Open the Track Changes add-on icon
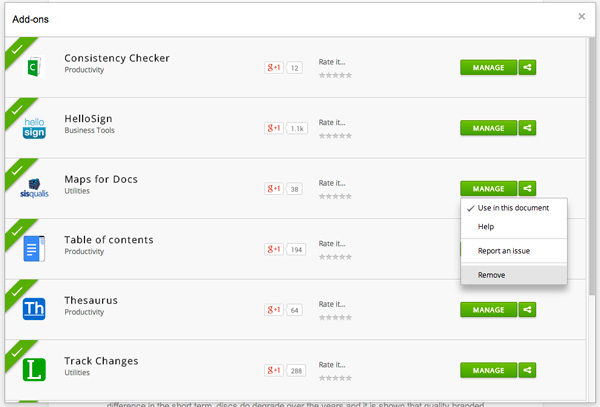The height and width of the screenshot is (407, 600). coord(34,370)
